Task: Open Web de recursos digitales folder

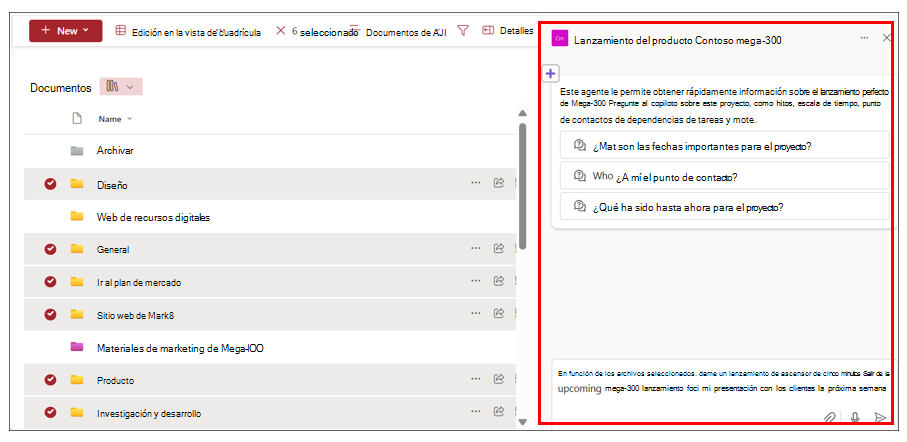Action: (x=153, y=218)
